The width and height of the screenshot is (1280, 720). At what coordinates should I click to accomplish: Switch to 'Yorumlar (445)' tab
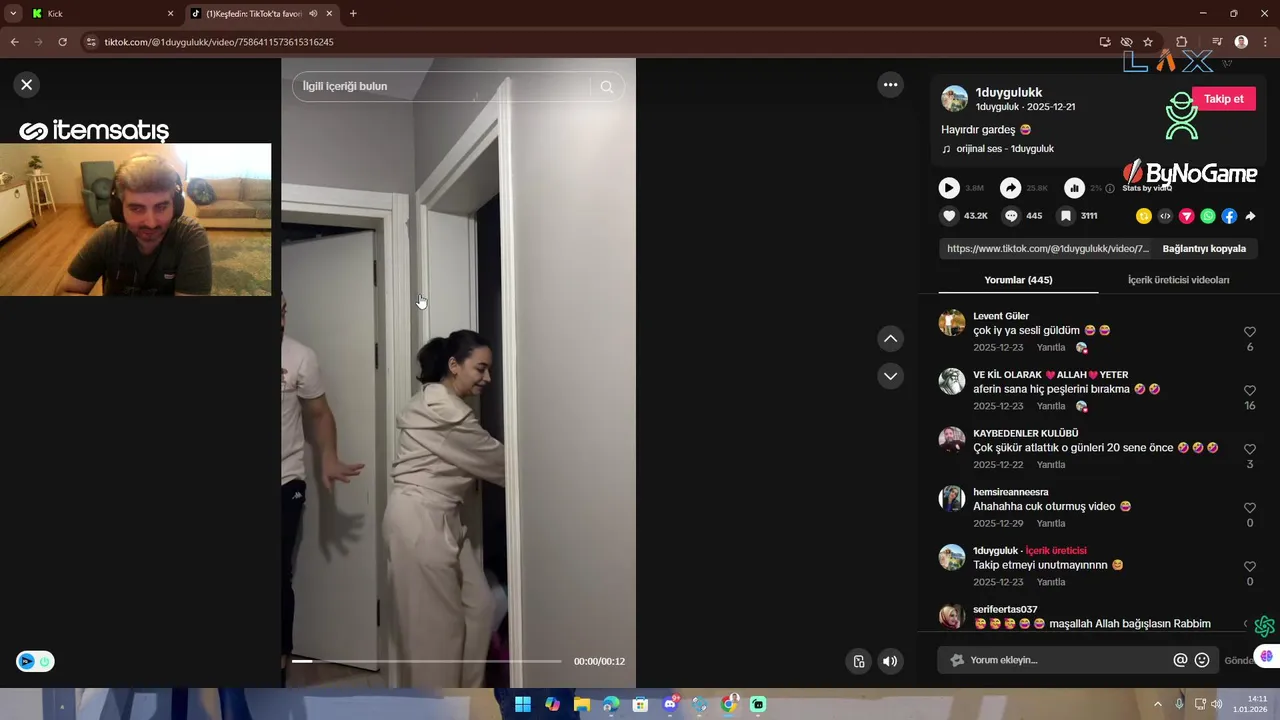(x=1018, y=280)
